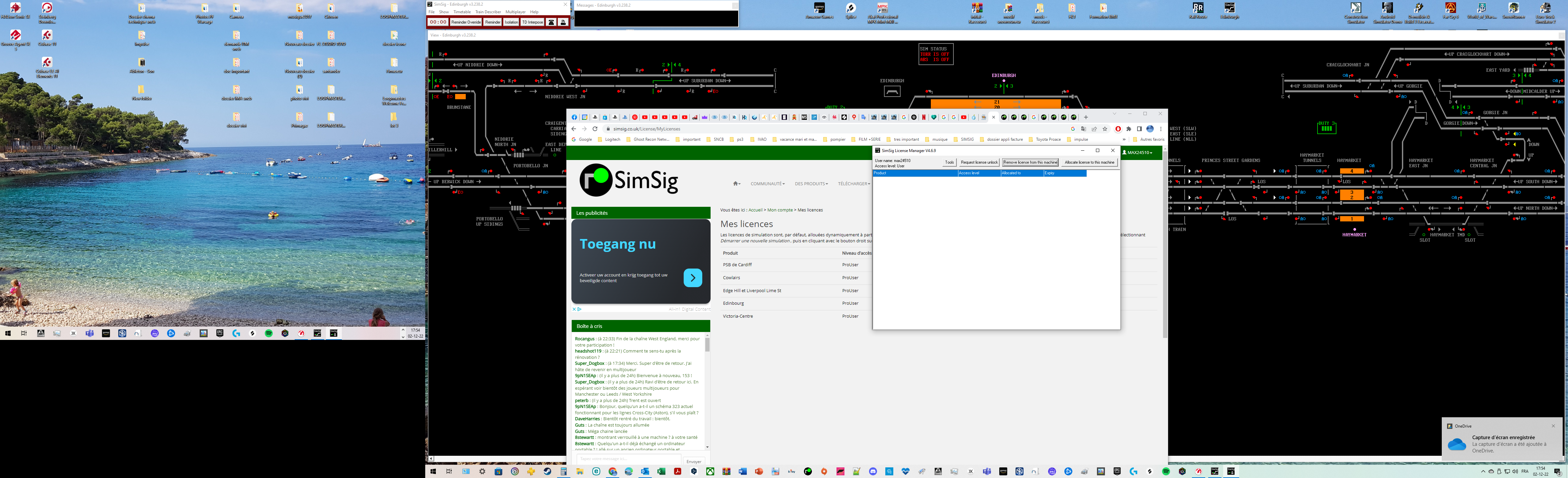The image size is (1568, 478).
Task: Bookmark this page with the star icon
Action: click(1105, 129)
